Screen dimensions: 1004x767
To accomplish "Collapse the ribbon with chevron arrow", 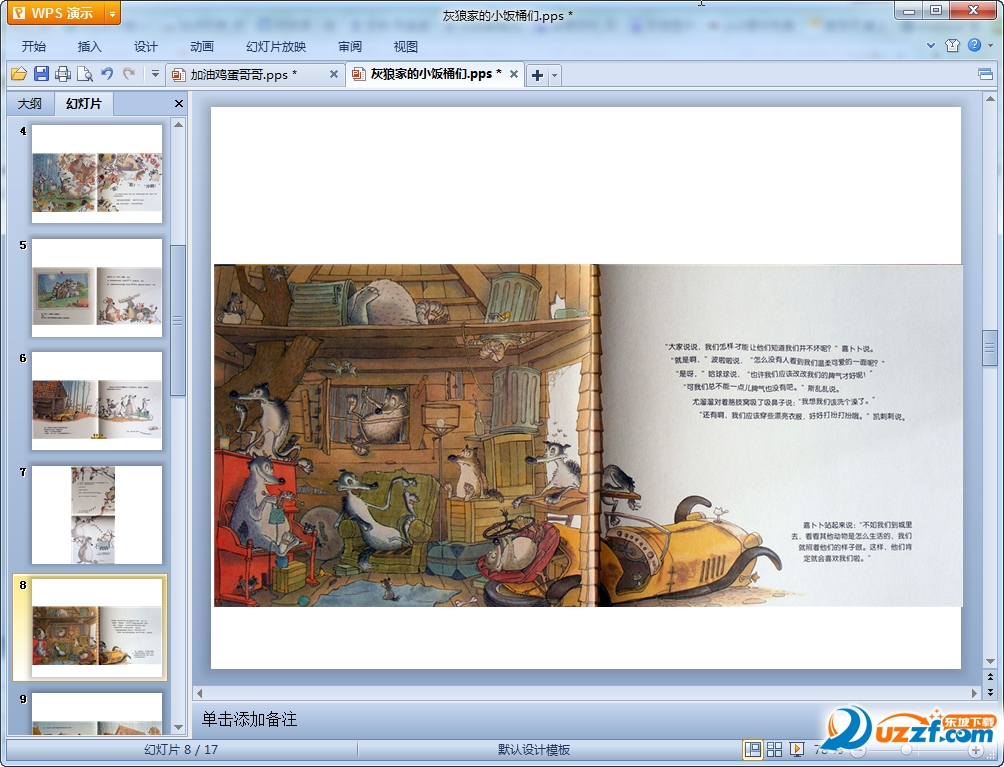I will 931,45.
